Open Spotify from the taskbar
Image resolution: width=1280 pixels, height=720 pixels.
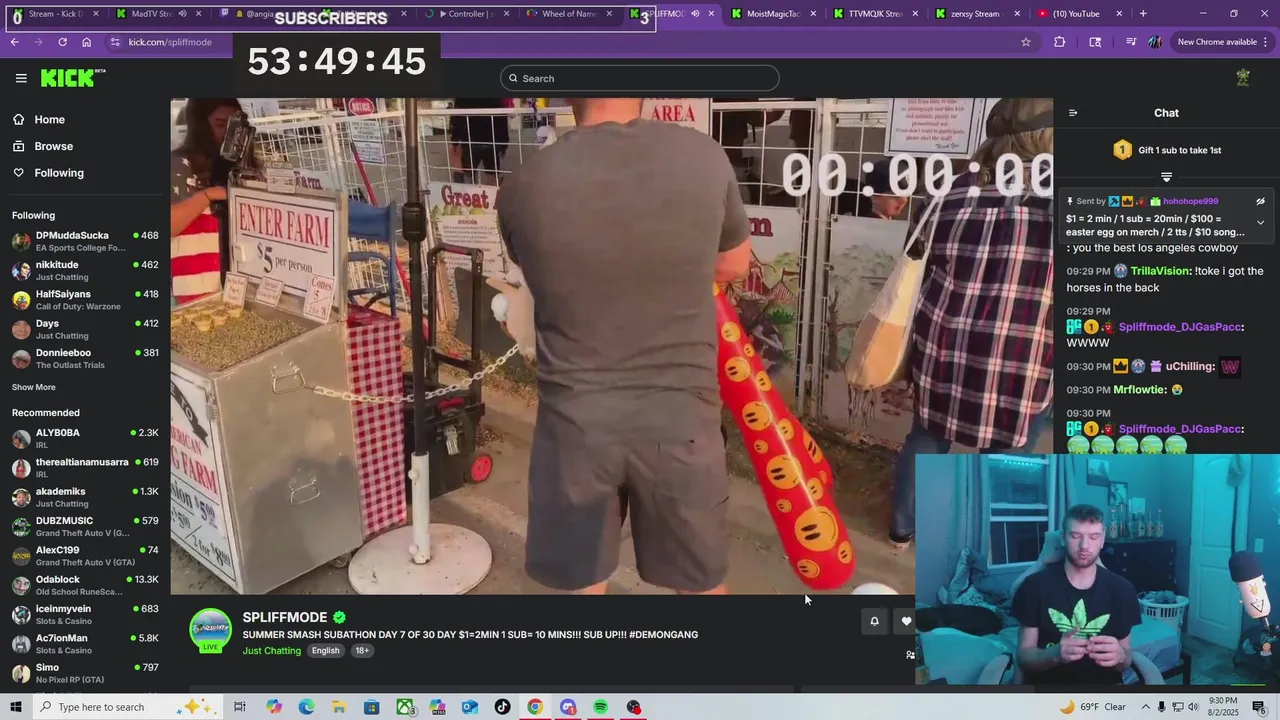(600, 707)
